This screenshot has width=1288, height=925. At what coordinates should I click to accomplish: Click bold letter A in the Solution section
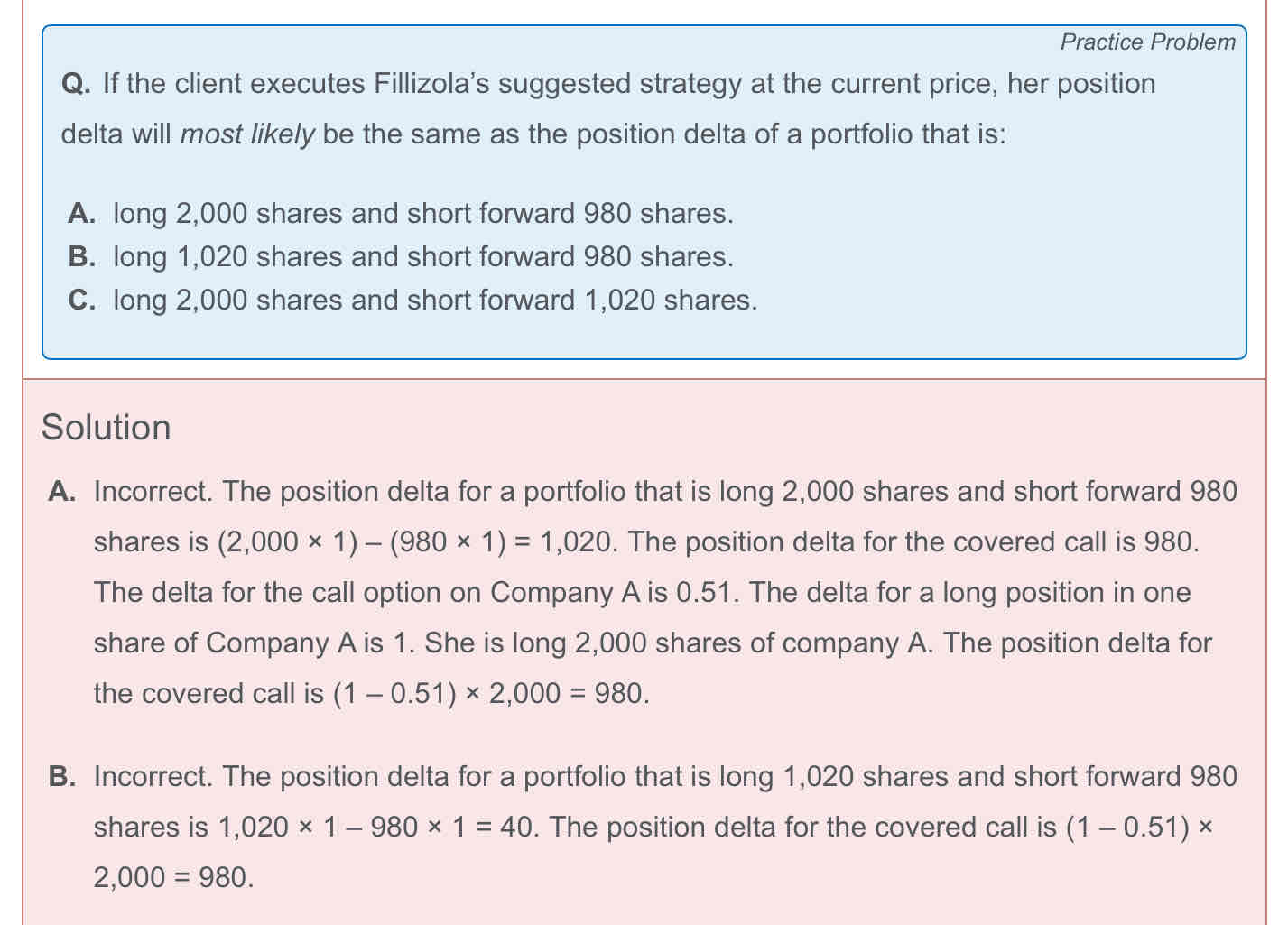(61, 492)
